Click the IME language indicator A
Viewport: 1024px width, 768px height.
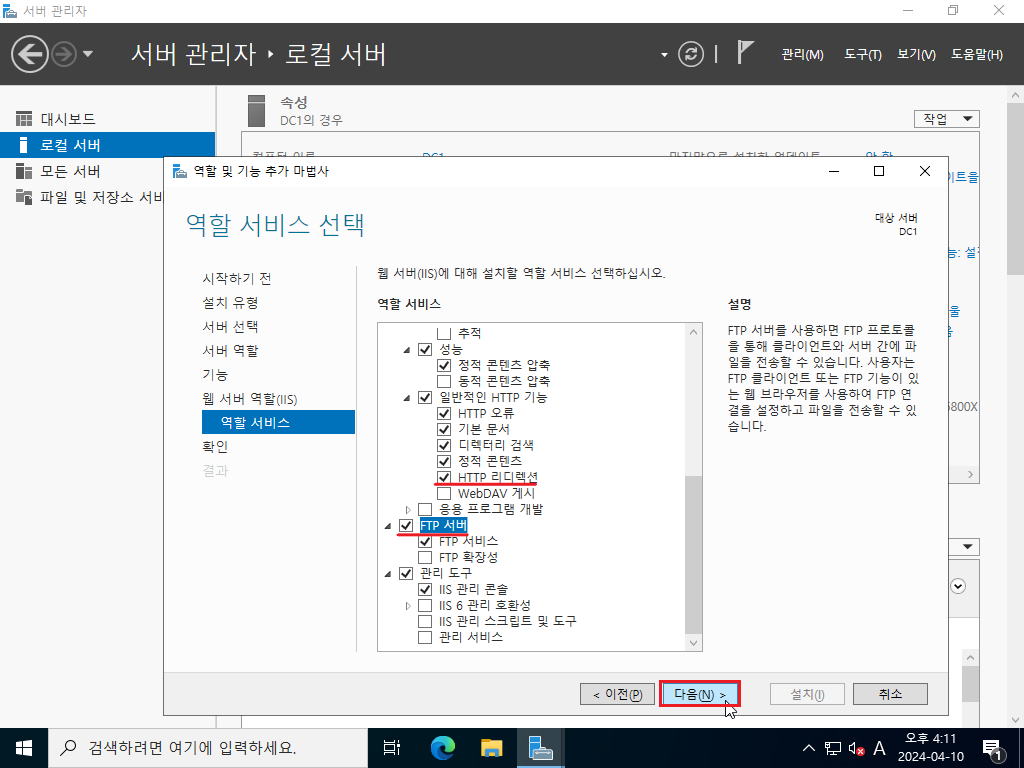click(879, 748)
